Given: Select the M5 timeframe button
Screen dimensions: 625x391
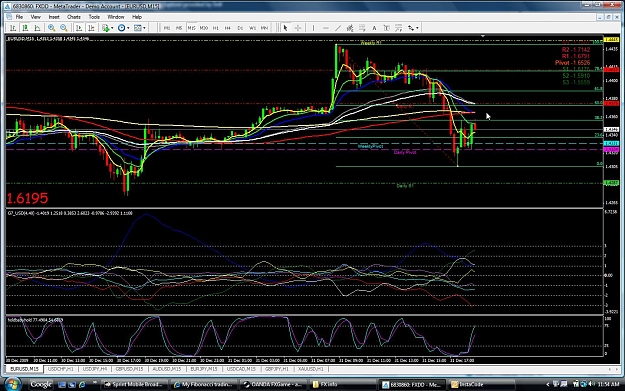Looking at the screenshot, I should 179,28.
